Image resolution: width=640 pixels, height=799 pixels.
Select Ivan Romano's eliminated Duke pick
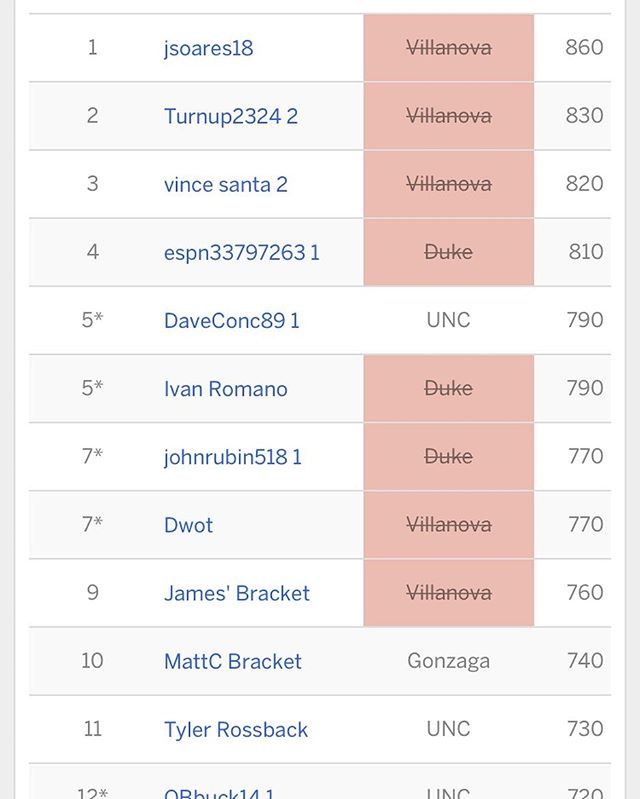pos(448,388)
